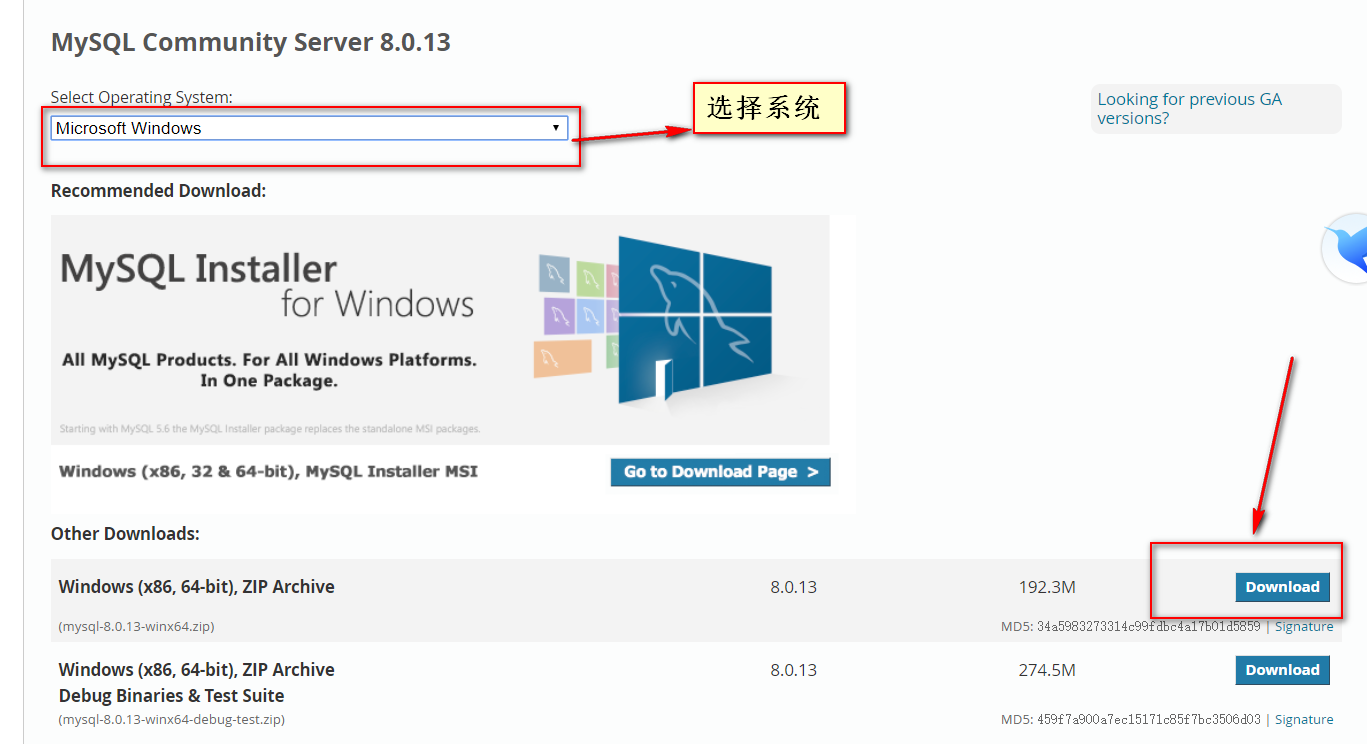1367x744 pixels.
Task: Click version 8.0.13 in the 192.3M row
Action: [793, 587]
